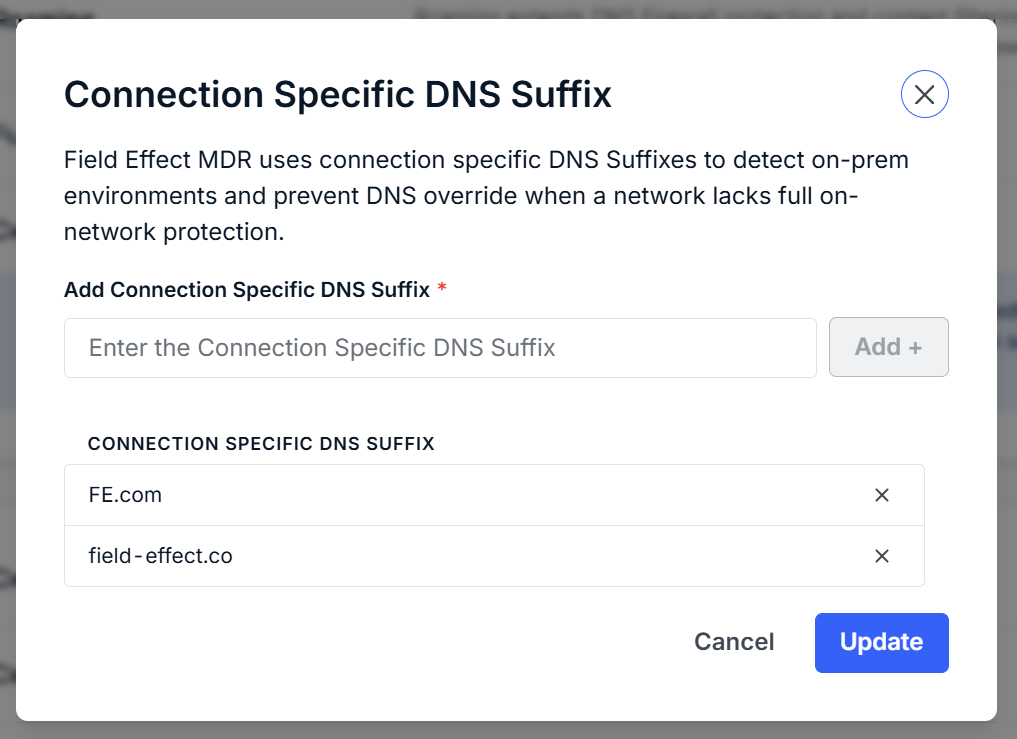
Task: Select the FE.com list row text
Action: point(125,495)
